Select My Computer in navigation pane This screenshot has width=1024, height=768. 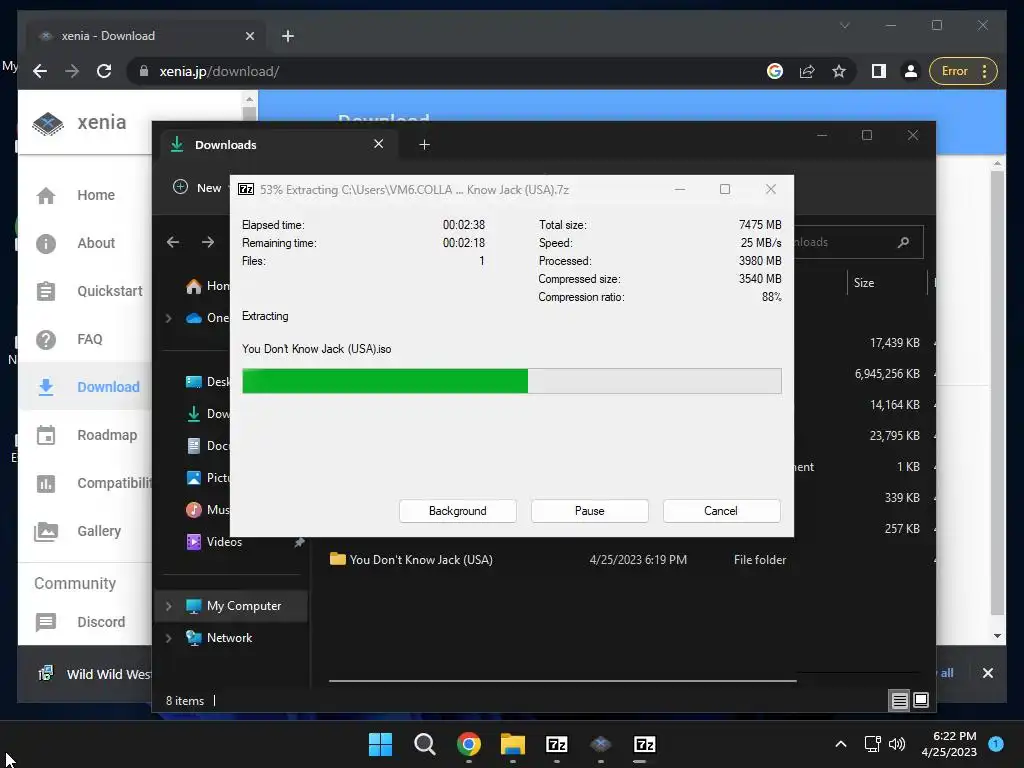tap(231, 606)
